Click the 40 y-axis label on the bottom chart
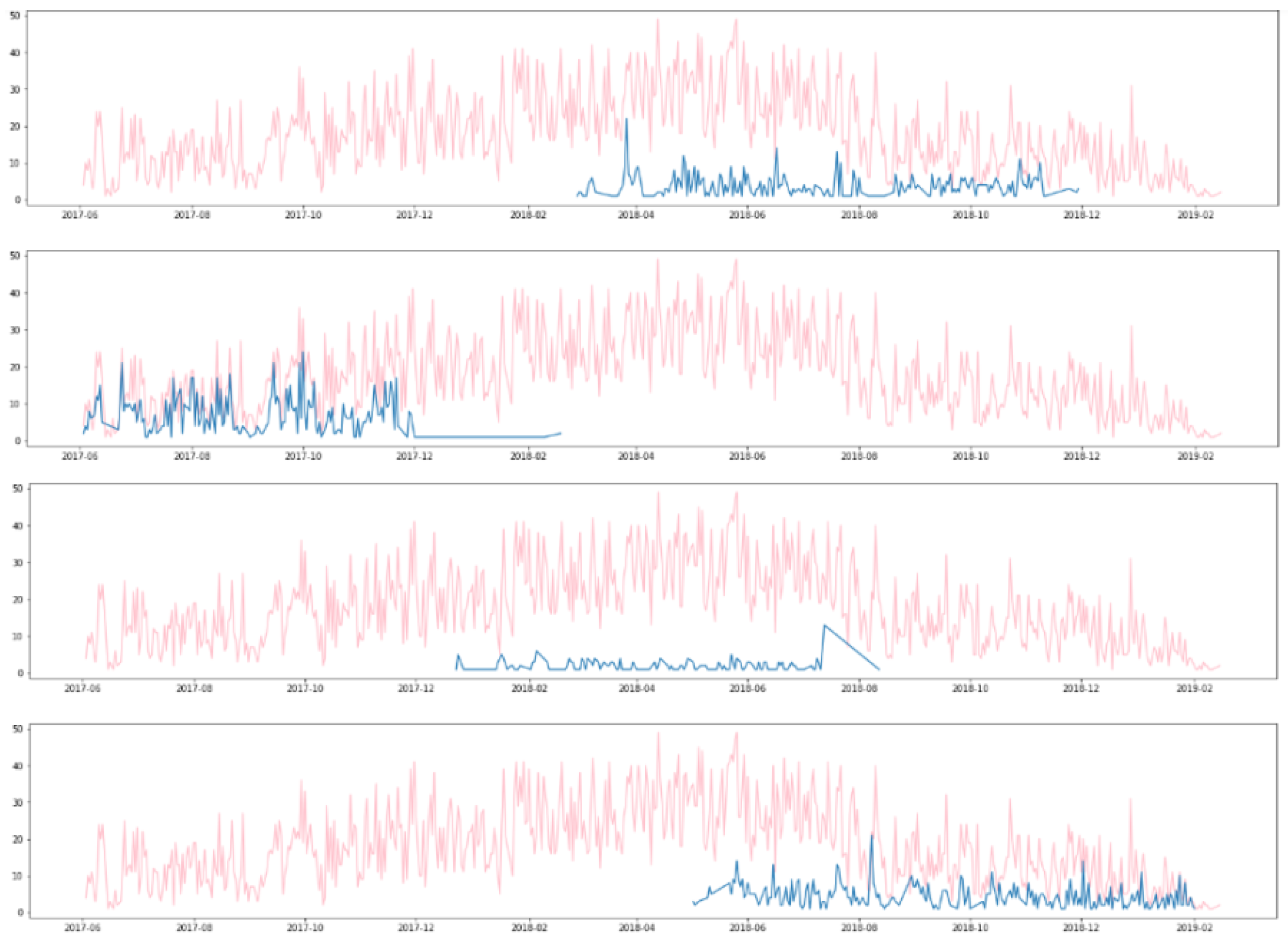 pos(18,765)
